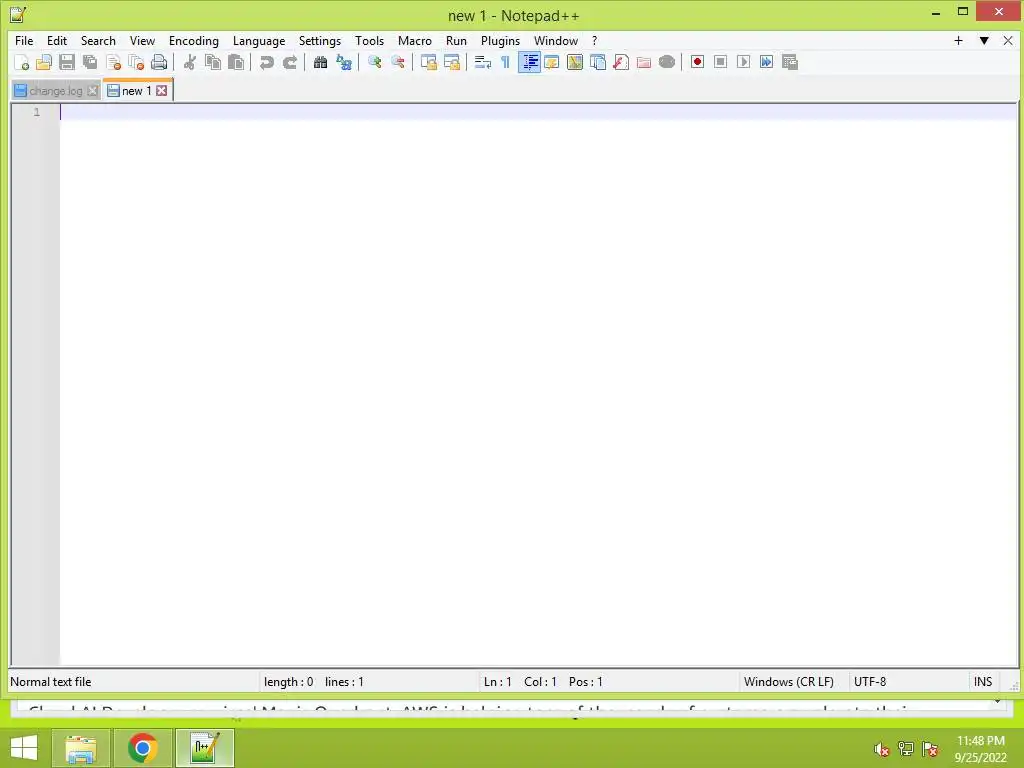Open the Plugins menu
This screenshot has height=768, width=1024.
pos(500,40)
